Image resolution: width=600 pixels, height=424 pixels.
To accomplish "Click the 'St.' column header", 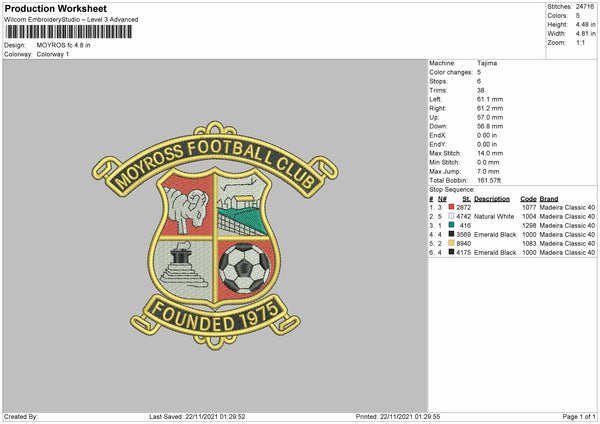I will click(x=466, y=199).
